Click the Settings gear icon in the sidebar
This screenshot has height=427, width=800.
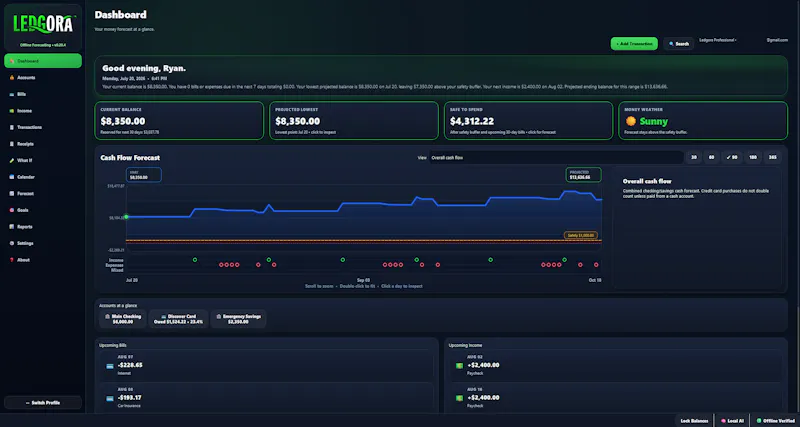tap(11, 243)
